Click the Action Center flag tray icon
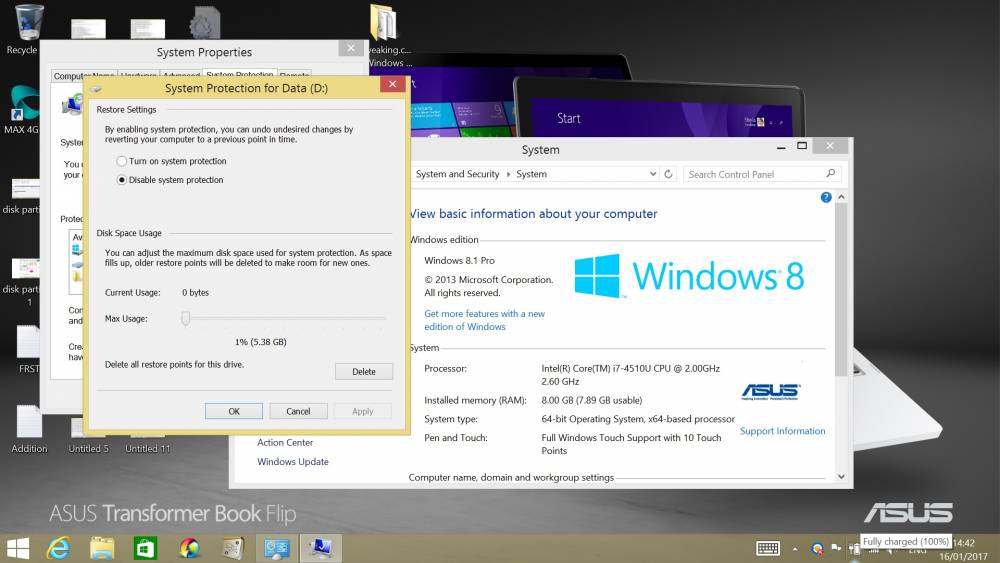Screen dimensions: 1000x563 [x=835, y=548]
